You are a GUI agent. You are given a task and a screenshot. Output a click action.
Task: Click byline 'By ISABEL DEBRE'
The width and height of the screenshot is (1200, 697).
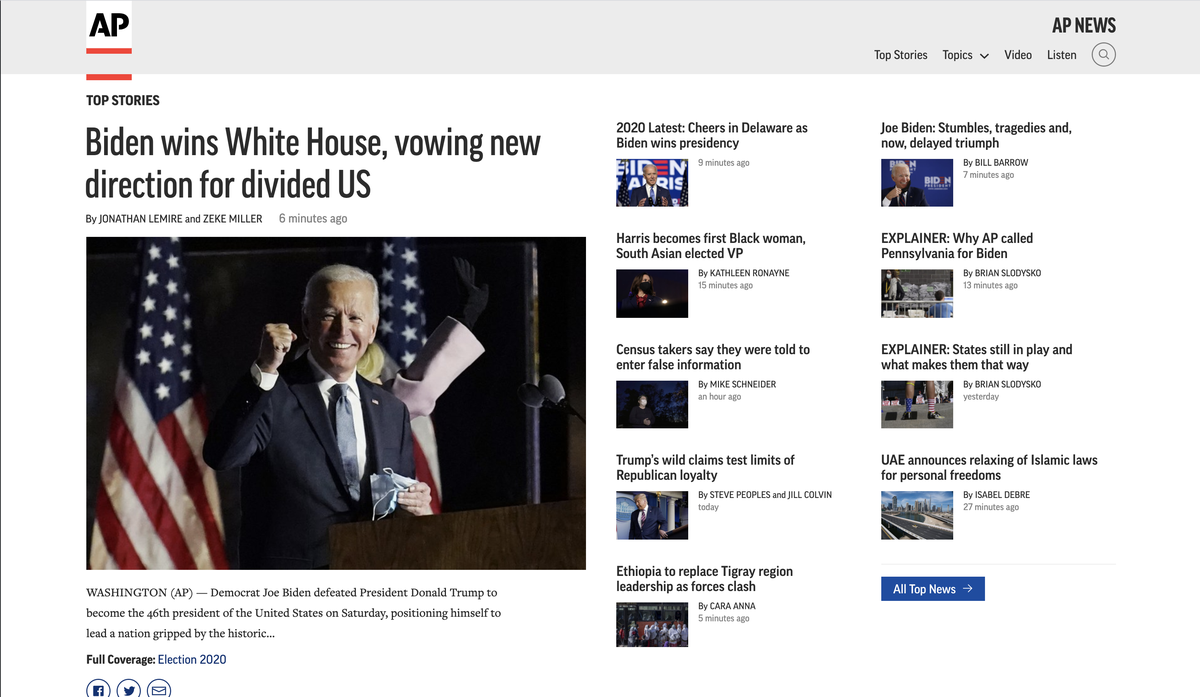click(996, 495)
